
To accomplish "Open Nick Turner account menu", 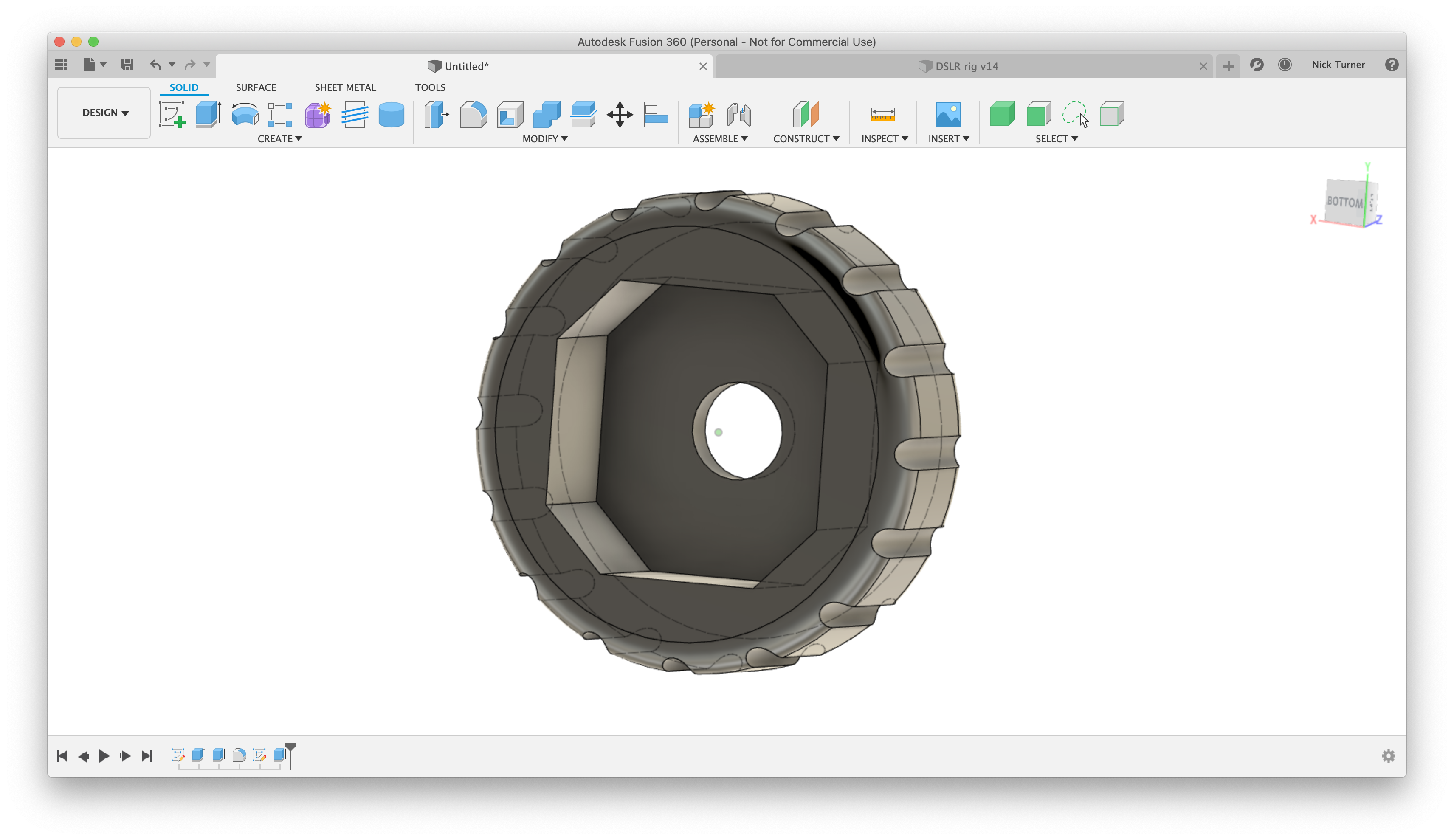I will point(1338,65).
